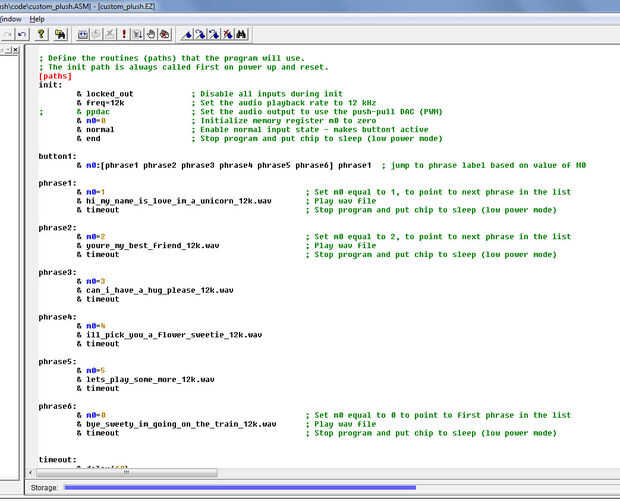This screenshot has height=501, width=620.
Task: Click the phrase1: label
Action: (x=57, y=183)
